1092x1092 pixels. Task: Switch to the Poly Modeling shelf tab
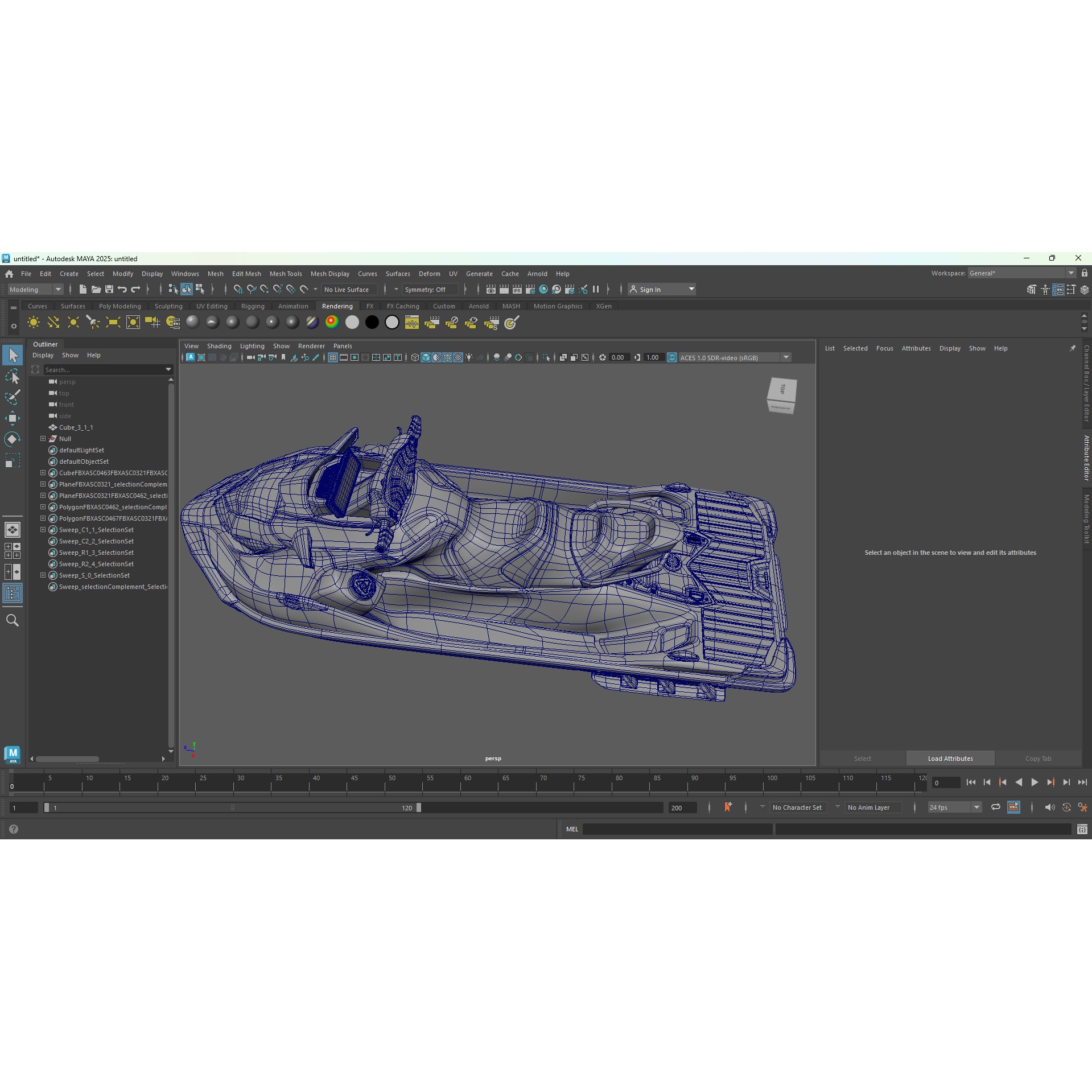point(119,306)
